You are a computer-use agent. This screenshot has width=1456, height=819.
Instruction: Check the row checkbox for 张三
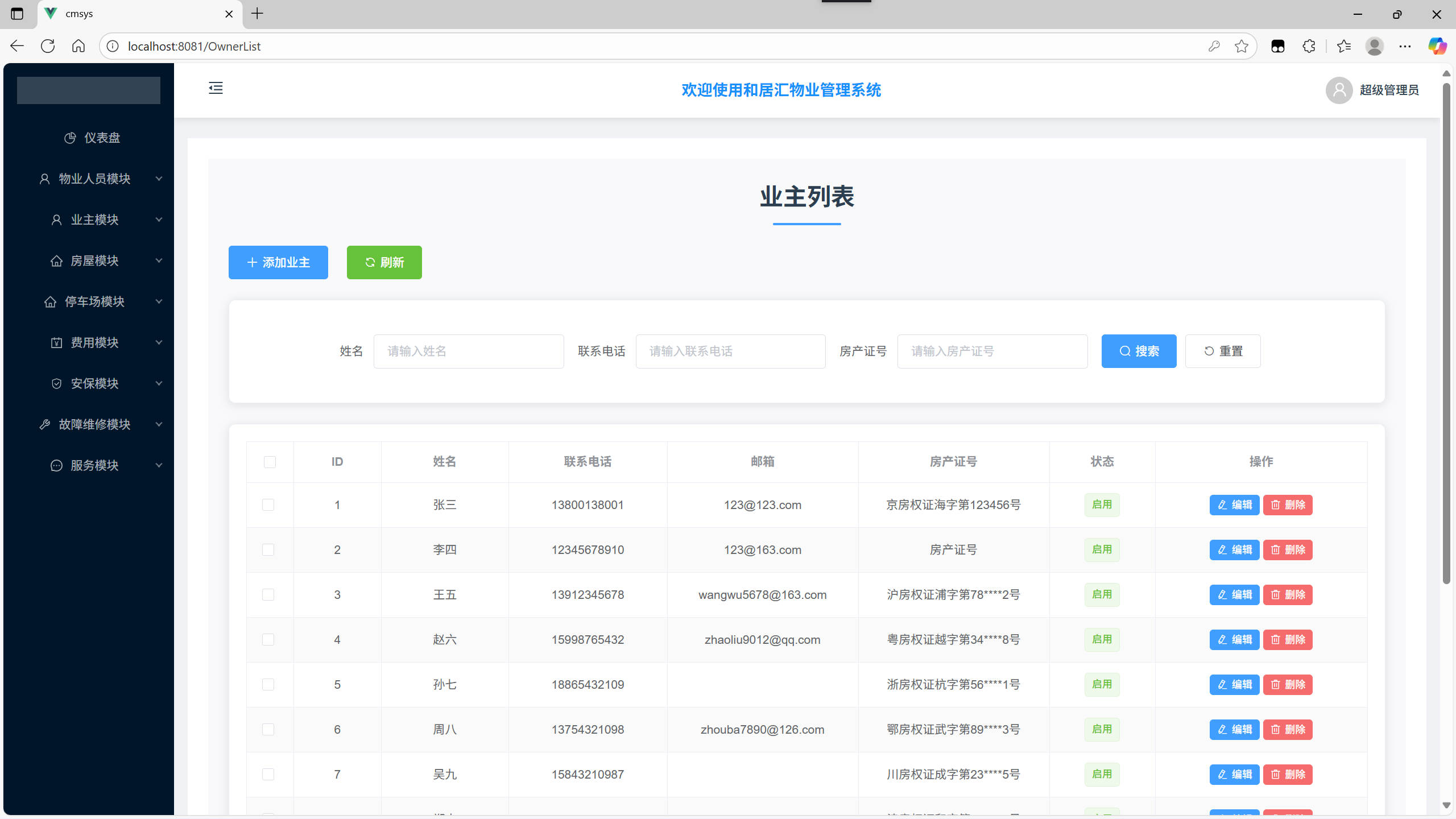click(268, 504)
